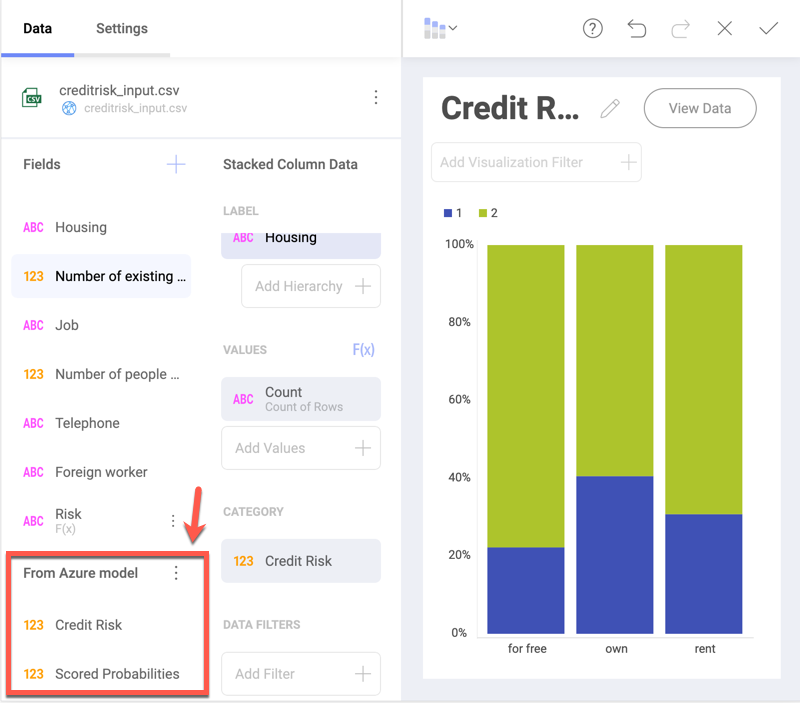Redo the last change
The width and height of the screenshot is (800, 703).
(681, 28)
